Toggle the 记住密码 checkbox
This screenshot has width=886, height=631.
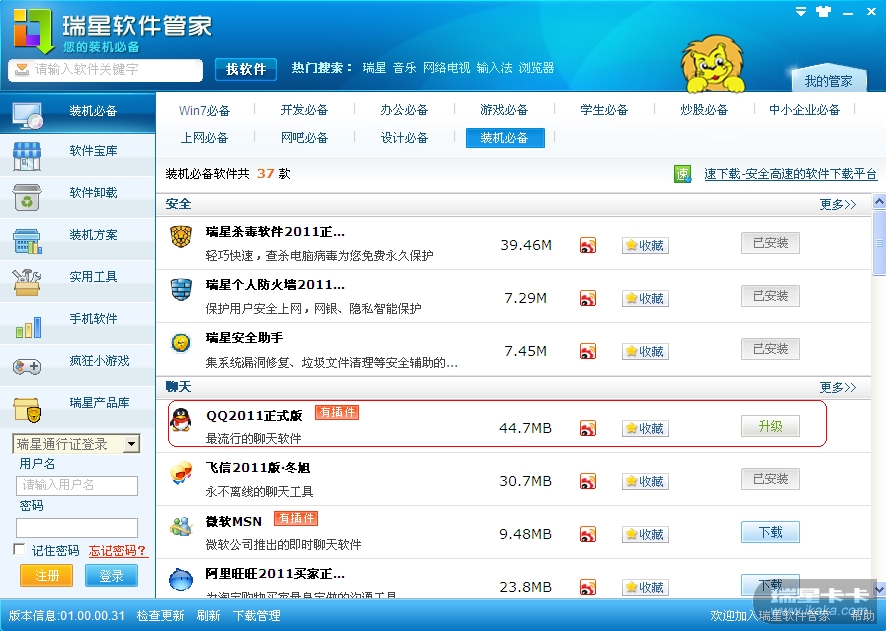pyautogui.click(x=19, y=549)
